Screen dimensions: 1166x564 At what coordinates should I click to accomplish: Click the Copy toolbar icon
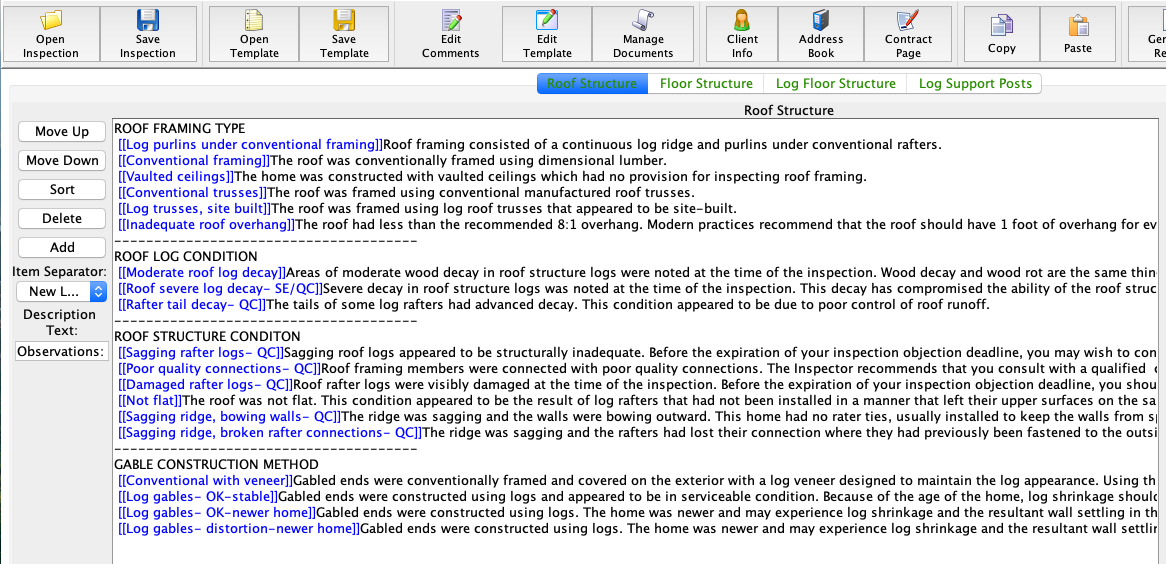tap(1002, 34)
